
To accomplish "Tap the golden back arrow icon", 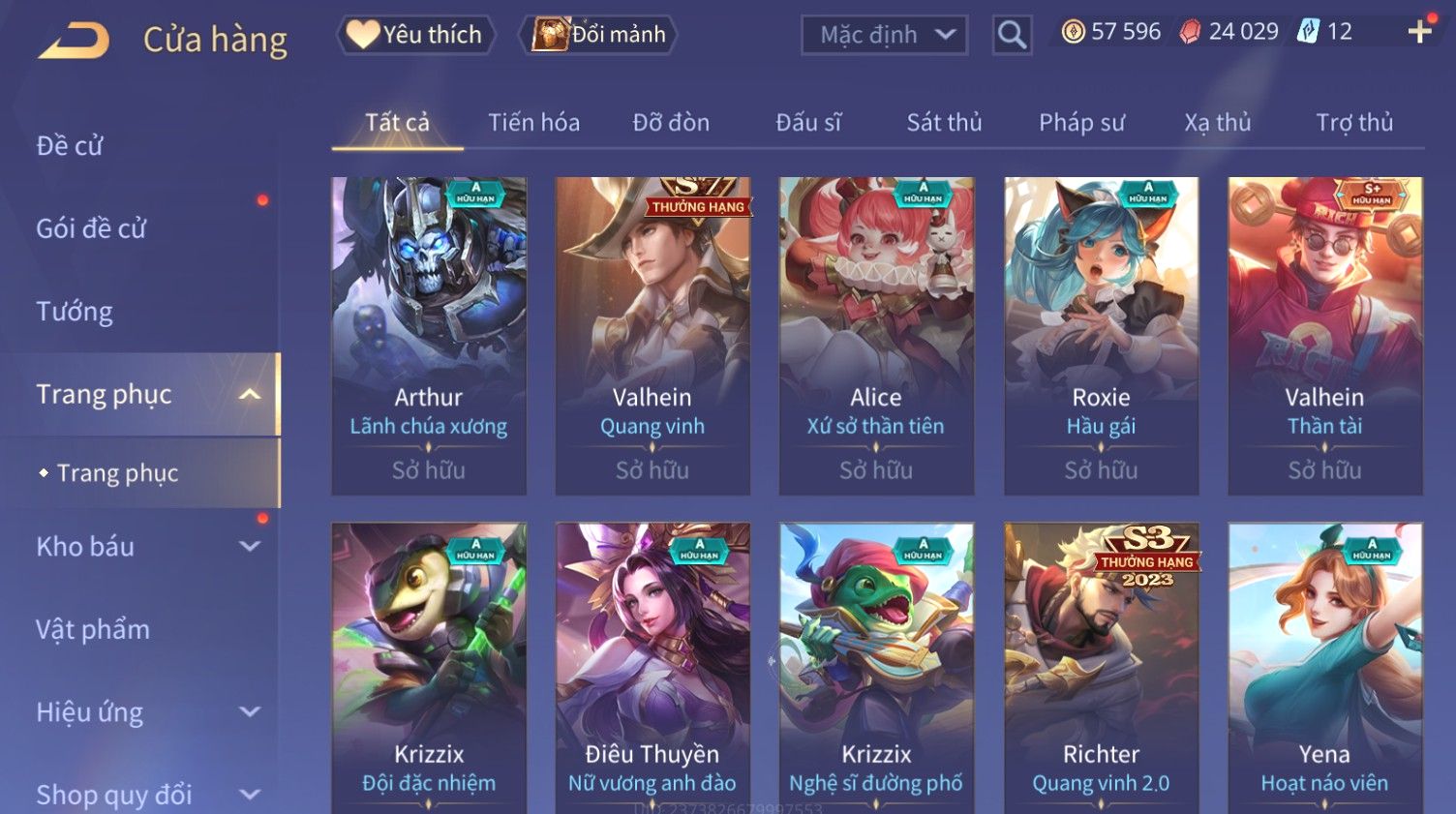I will pos(74,41).
